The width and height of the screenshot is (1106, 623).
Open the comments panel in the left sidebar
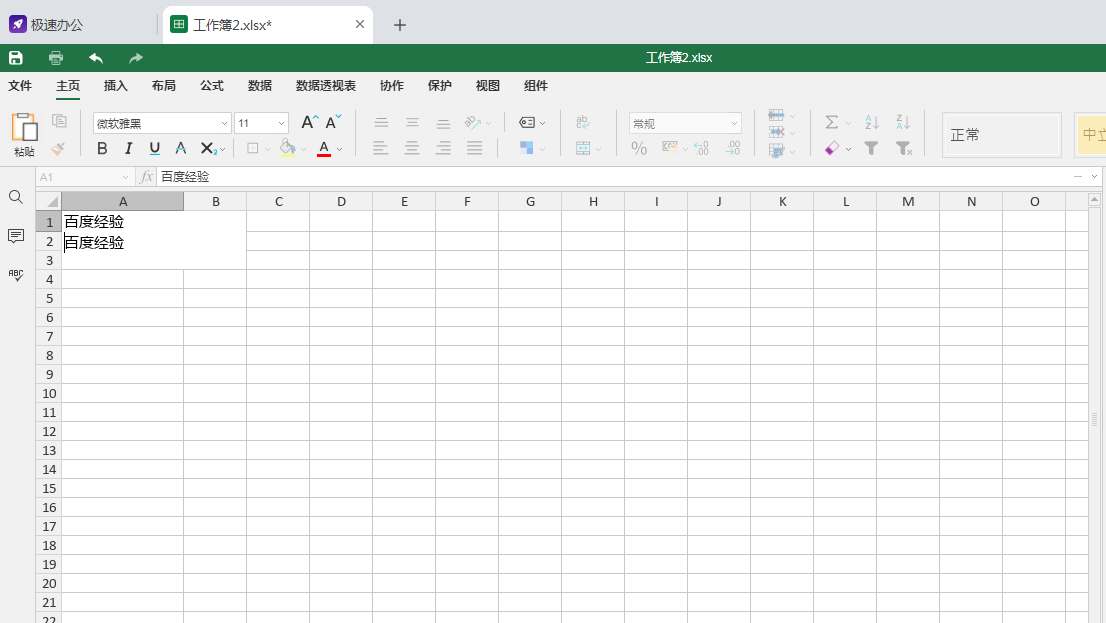16,236
